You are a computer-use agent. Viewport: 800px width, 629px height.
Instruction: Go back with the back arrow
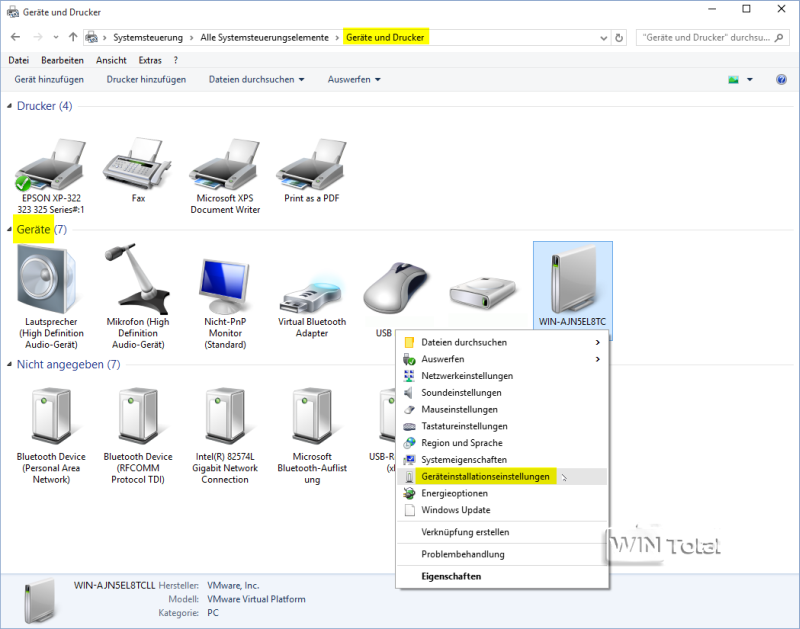click(x=15, y=37)
